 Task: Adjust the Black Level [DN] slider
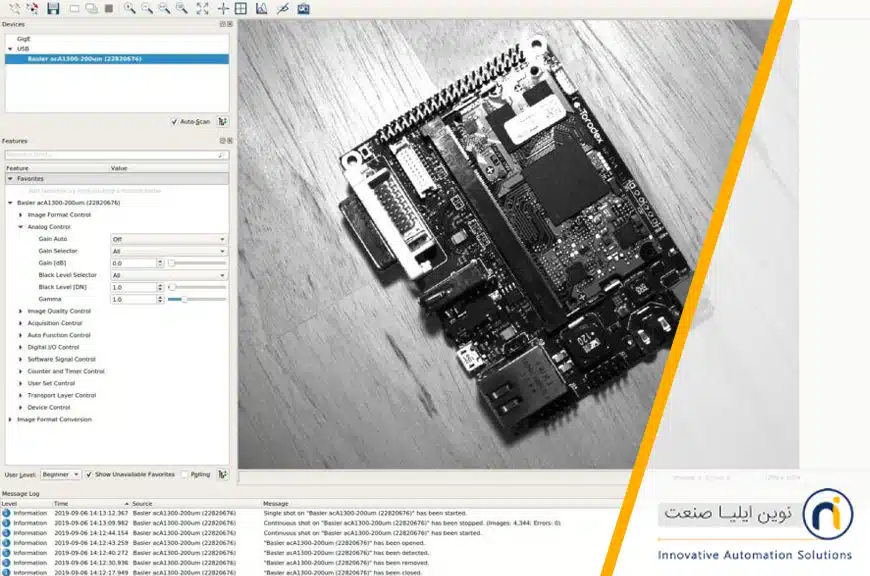(198, 287)
